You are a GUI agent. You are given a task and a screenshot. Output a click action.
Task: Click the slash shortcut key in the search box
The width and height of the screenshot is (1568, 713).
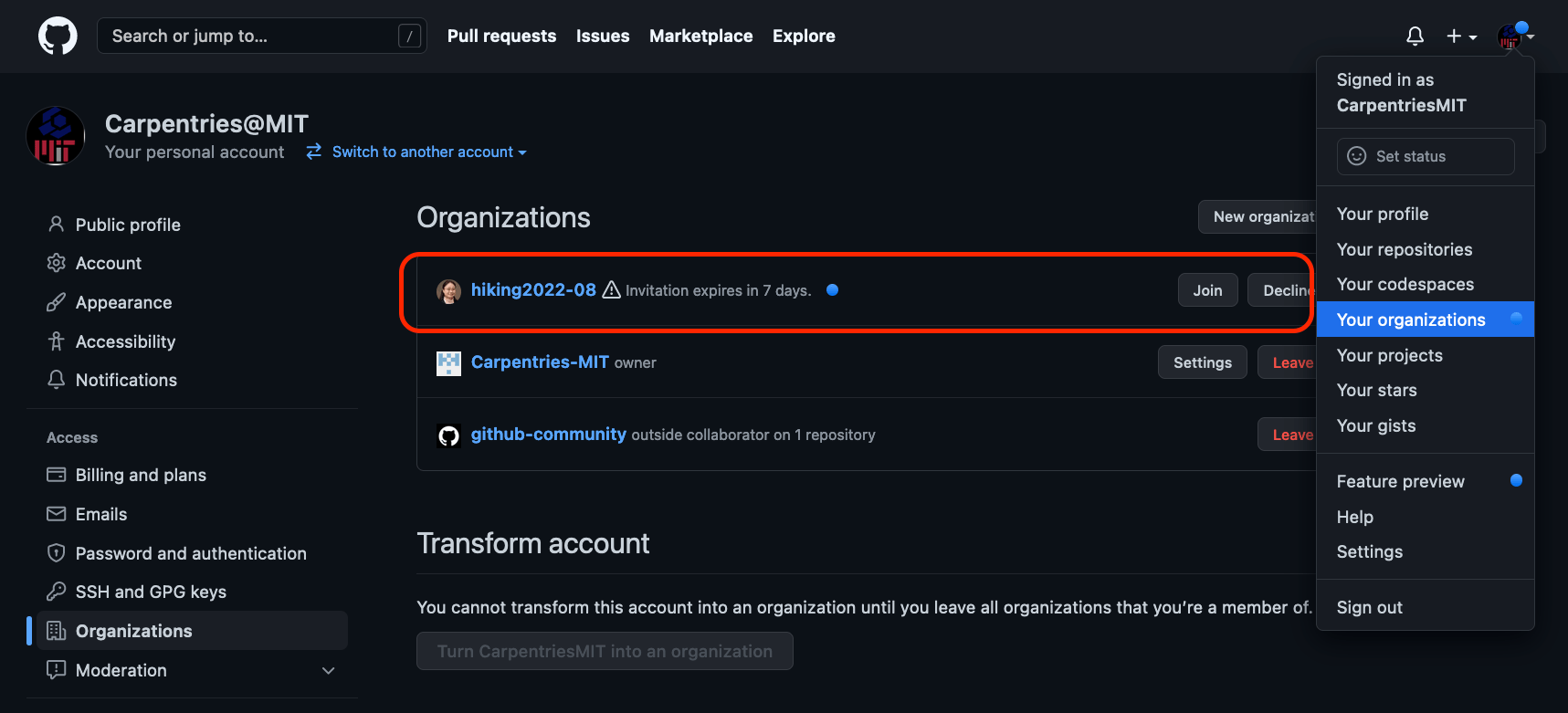[x=409, y=36]
